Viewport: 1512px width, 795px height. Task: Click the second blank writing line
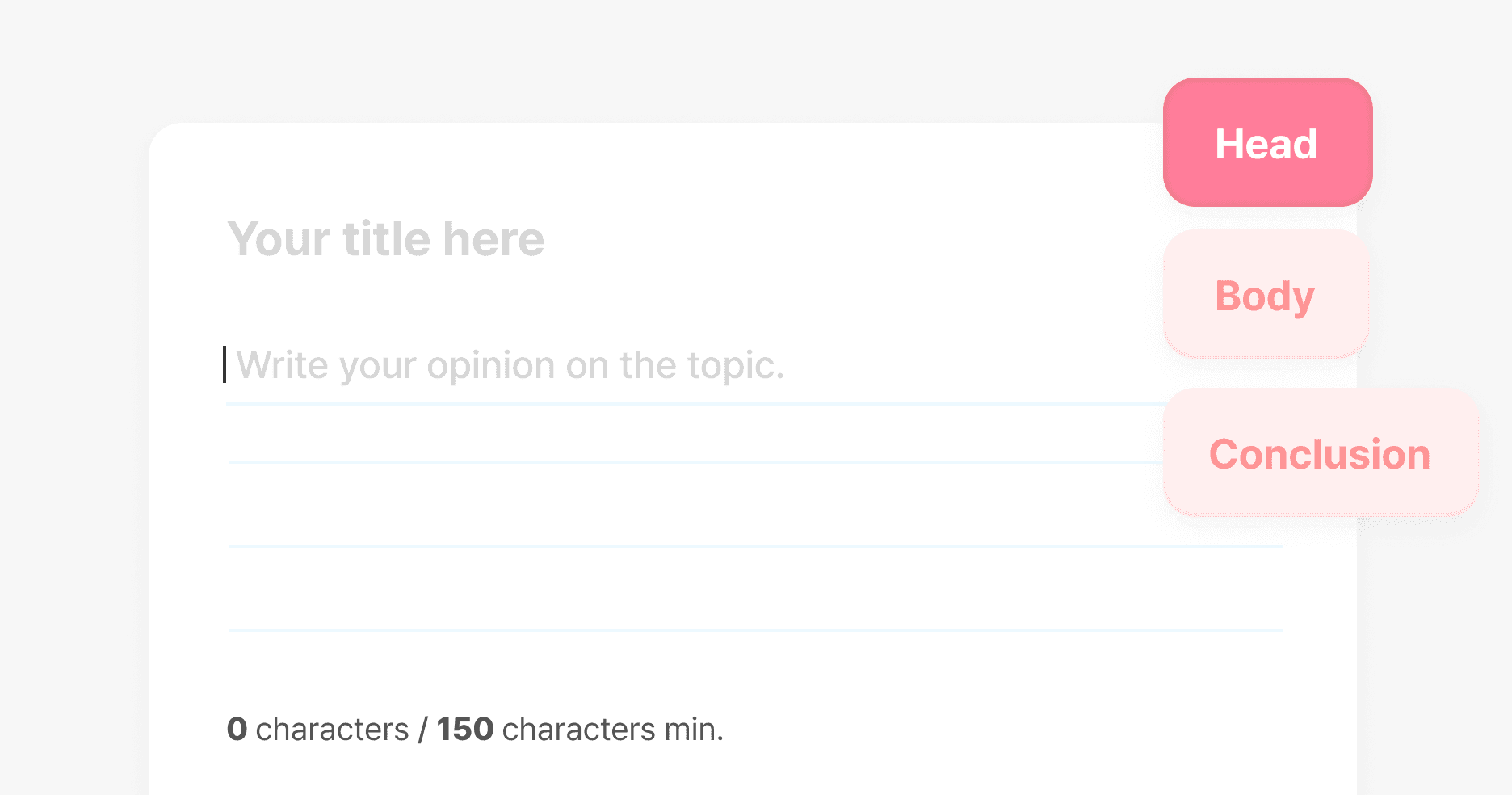tap(695, 436)
